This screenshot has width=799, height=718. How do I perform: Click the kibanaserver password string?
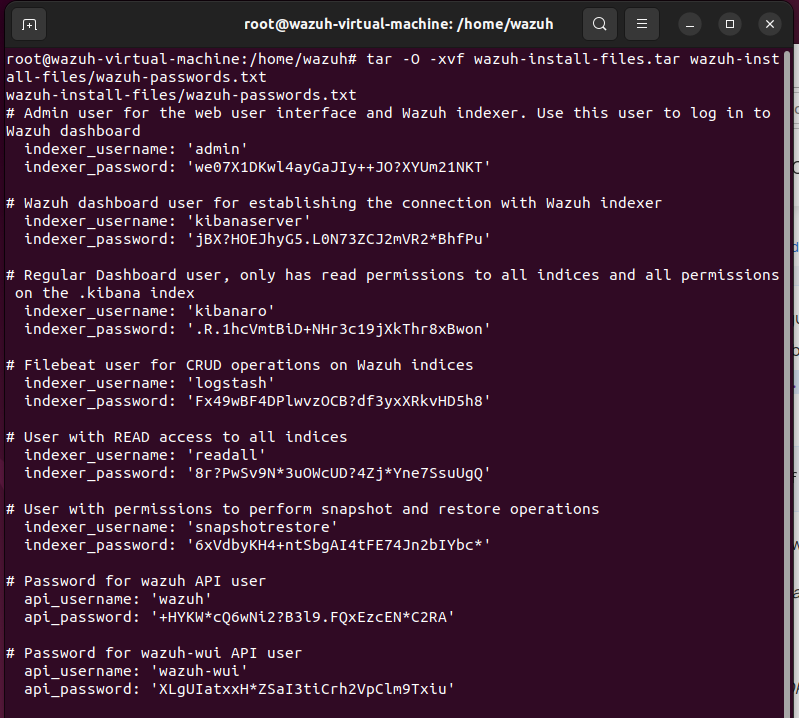[x=338, y=239]
